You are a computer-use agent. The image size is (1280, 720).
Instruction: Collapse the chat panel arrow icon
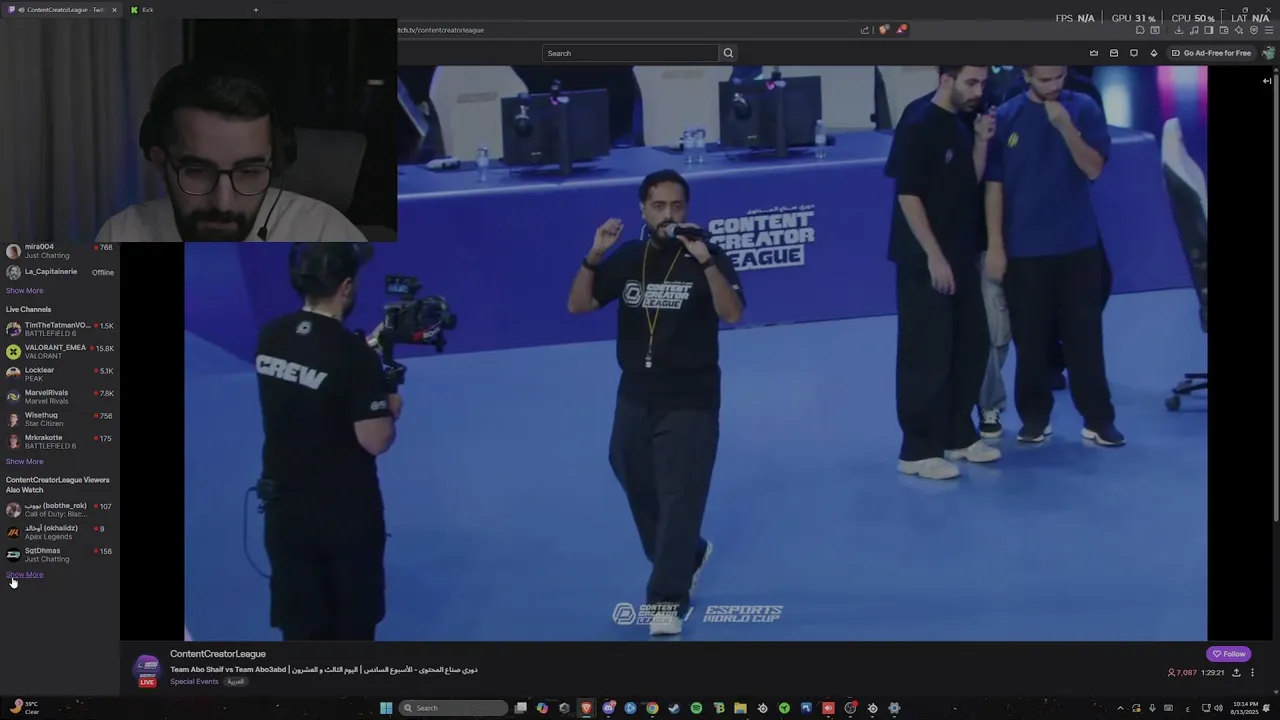(1267, 81)
